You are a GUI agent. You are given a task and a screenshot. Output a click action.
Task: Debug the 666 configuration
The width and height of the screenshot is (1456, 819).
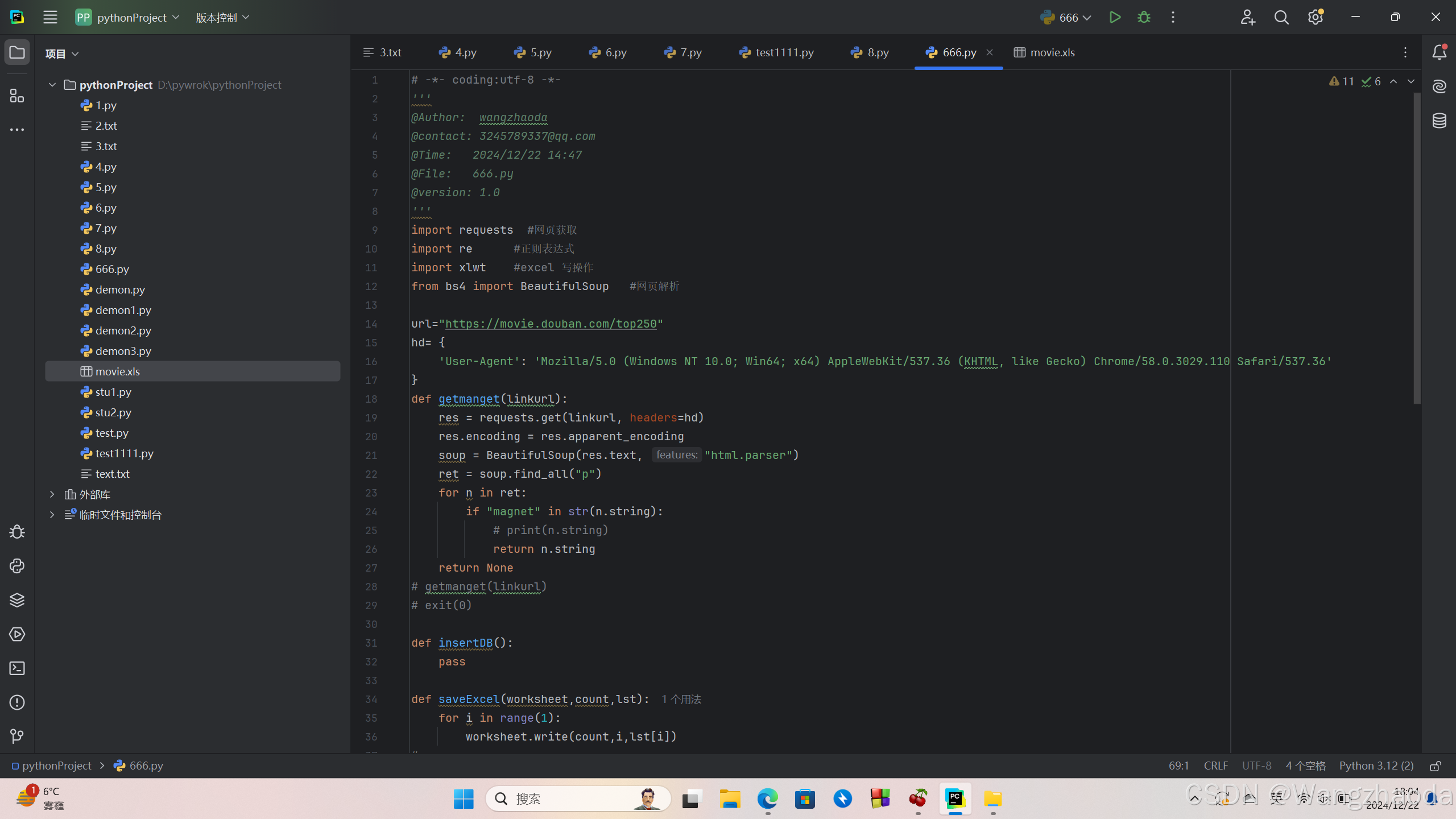(x=1144, y=17)
